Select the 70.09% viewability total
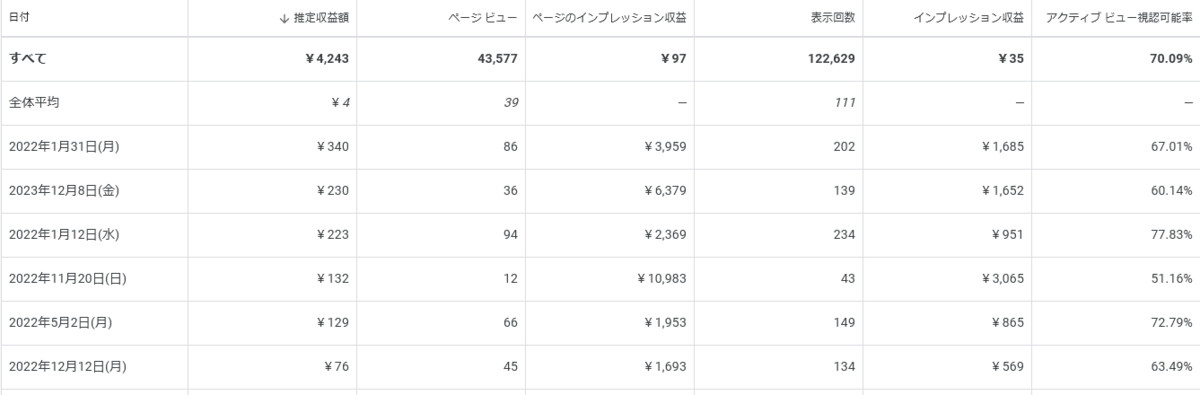 [1168, 59]
